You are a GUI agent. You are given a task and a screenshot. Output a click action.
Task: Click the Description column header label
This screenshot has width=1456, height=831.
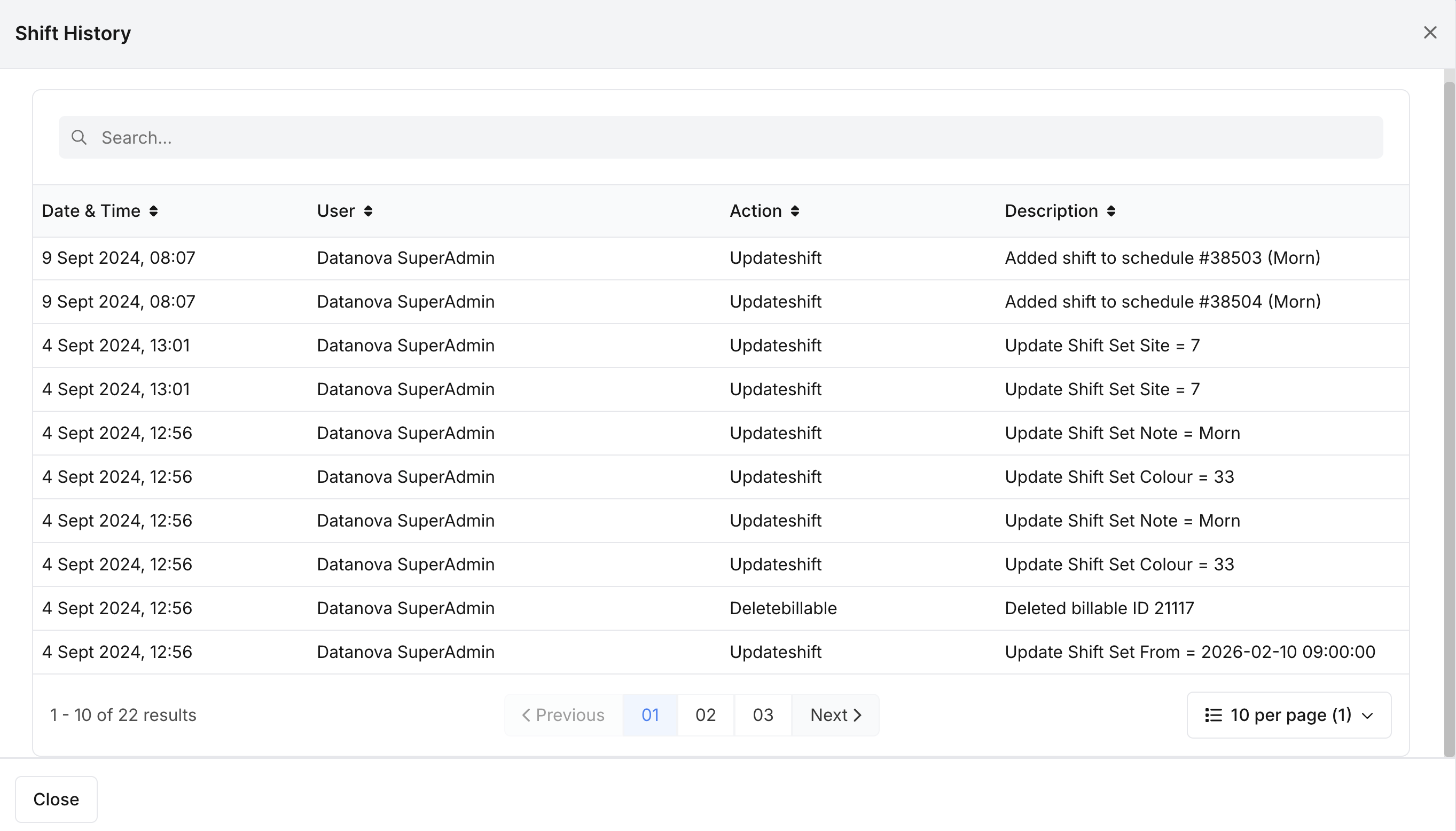(x=1051, y=211)
